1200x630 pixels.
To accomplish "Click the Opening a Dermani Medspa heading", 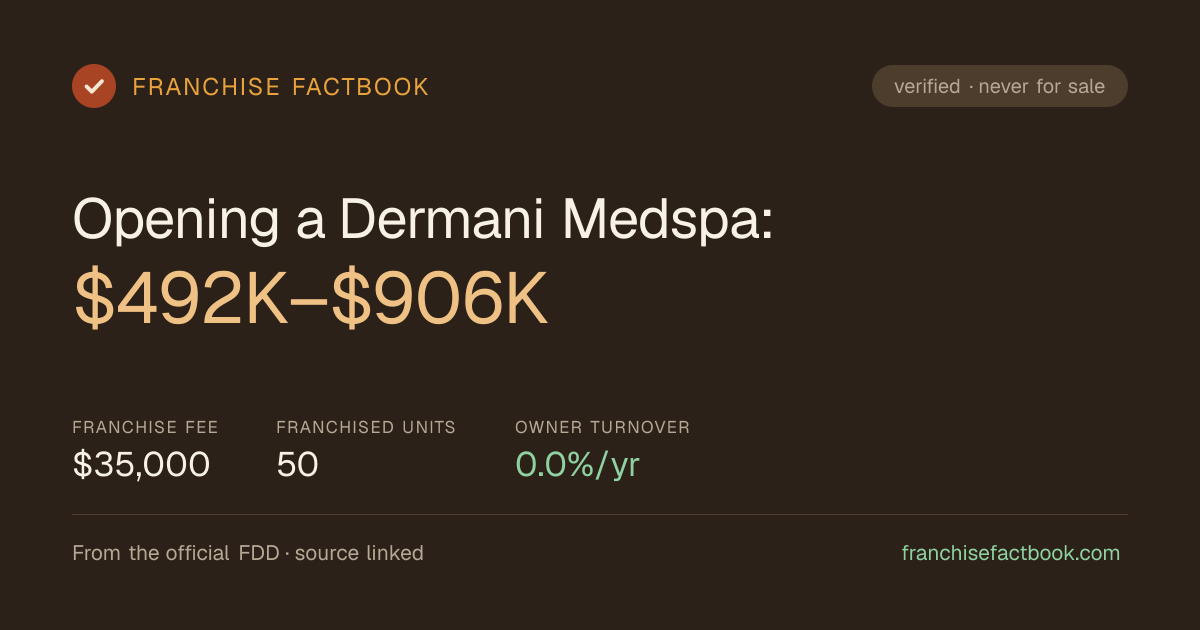I will [x=423, y=218].
